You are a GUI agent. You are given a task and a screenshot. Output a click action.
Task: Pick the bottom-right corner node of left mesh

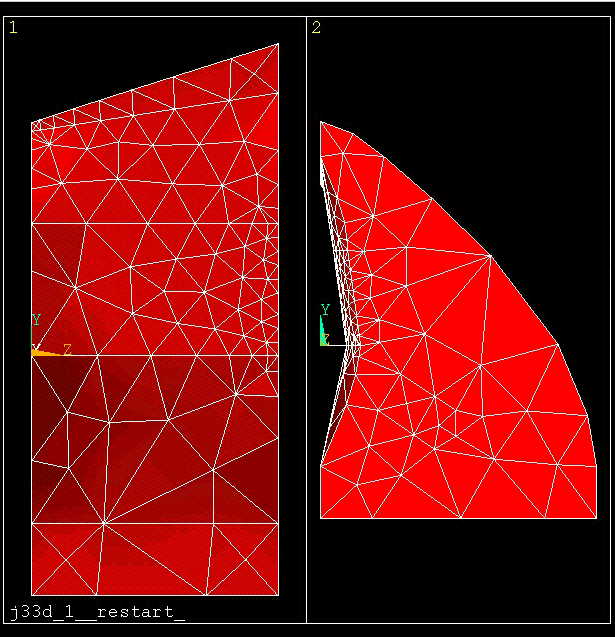(x=278, y=595)
